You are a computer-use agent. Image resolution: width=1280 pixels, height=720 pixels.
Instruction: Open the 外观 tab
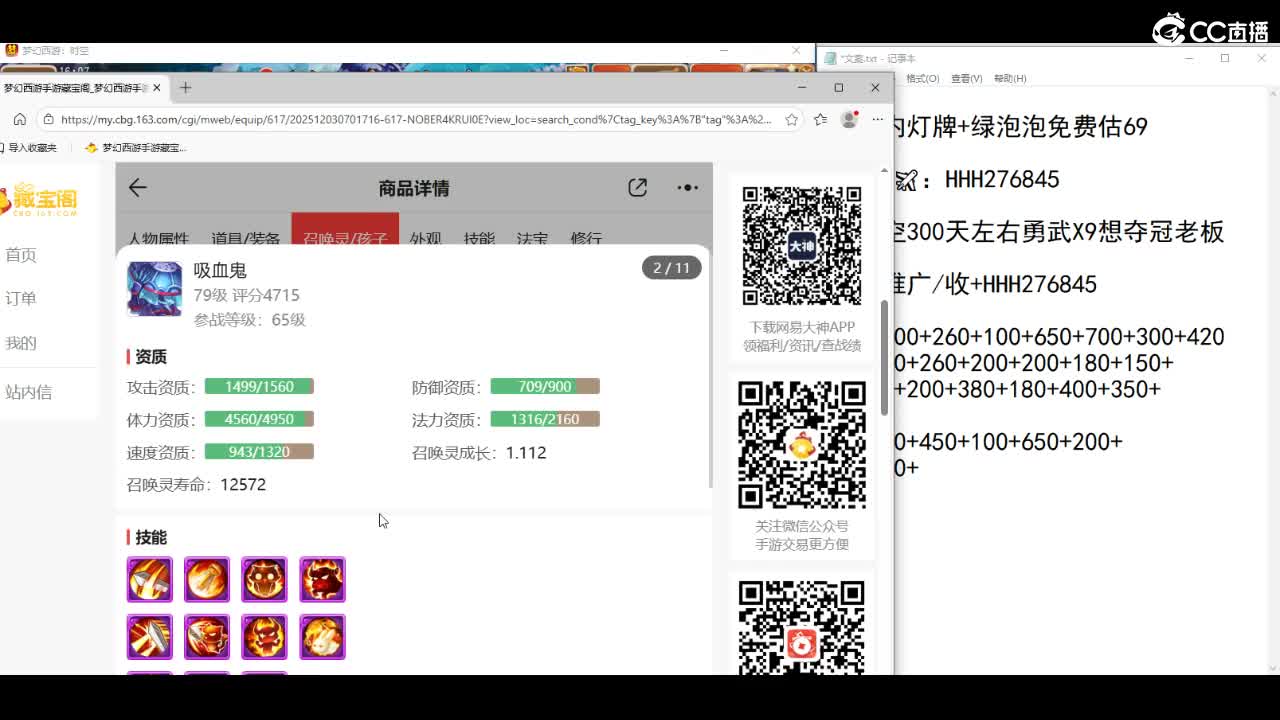tap(429, 238)
